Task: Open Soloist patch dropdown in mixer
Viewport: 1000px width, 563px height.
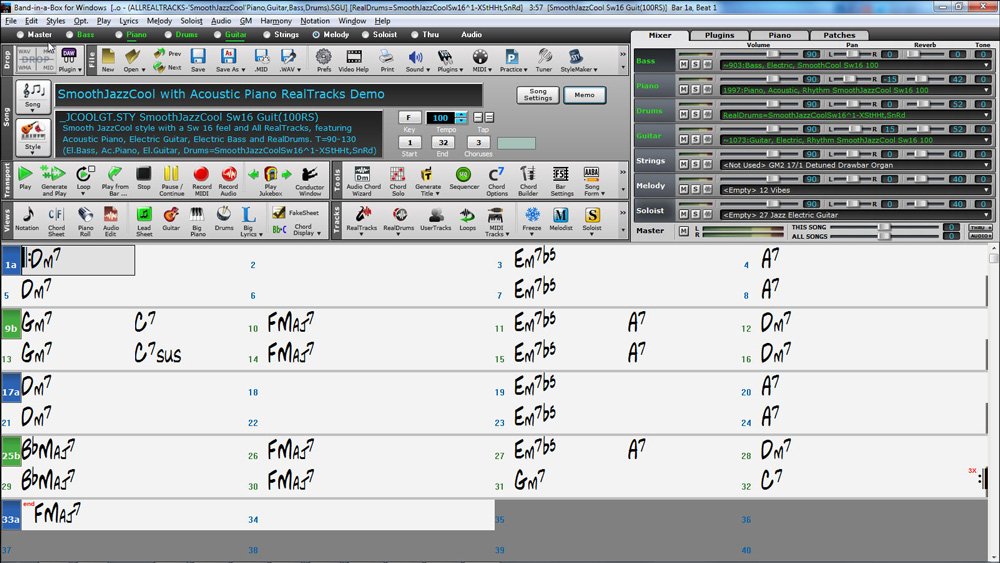Action: point(986,215)
